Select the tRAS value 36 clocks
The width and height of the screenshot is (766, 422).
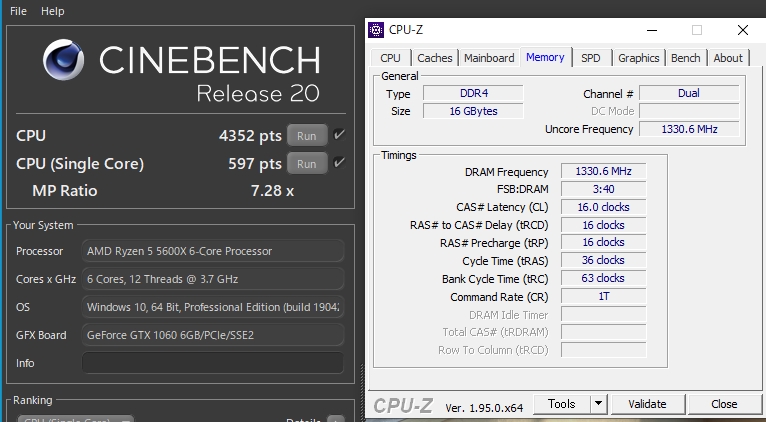click(603, 260)
